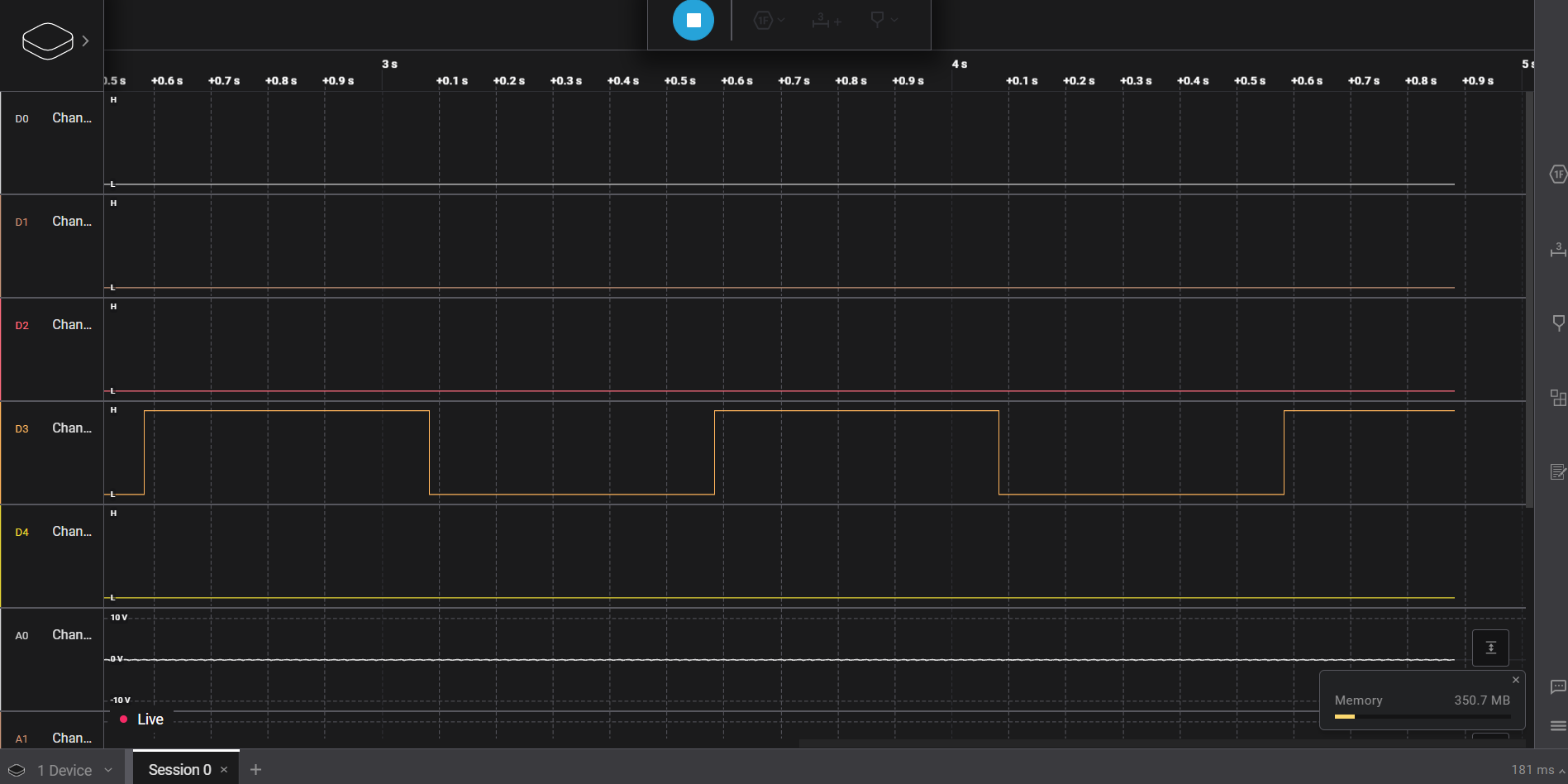Dismiss the Memory usage notification
The height and width of the screenshot is (784, 1568).
click(x=1516, y=679)
